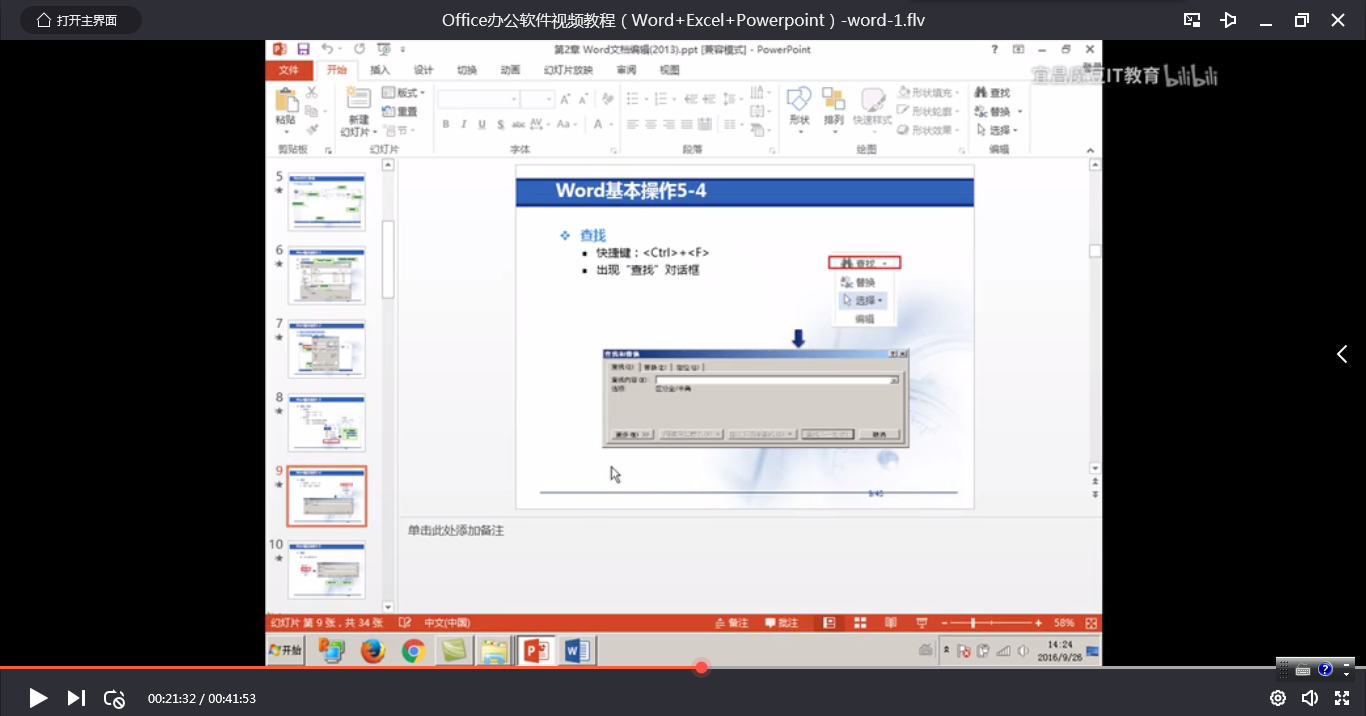1366x716 pixels.
Task: Switch to mini player mode
Action: (1192, 20)
